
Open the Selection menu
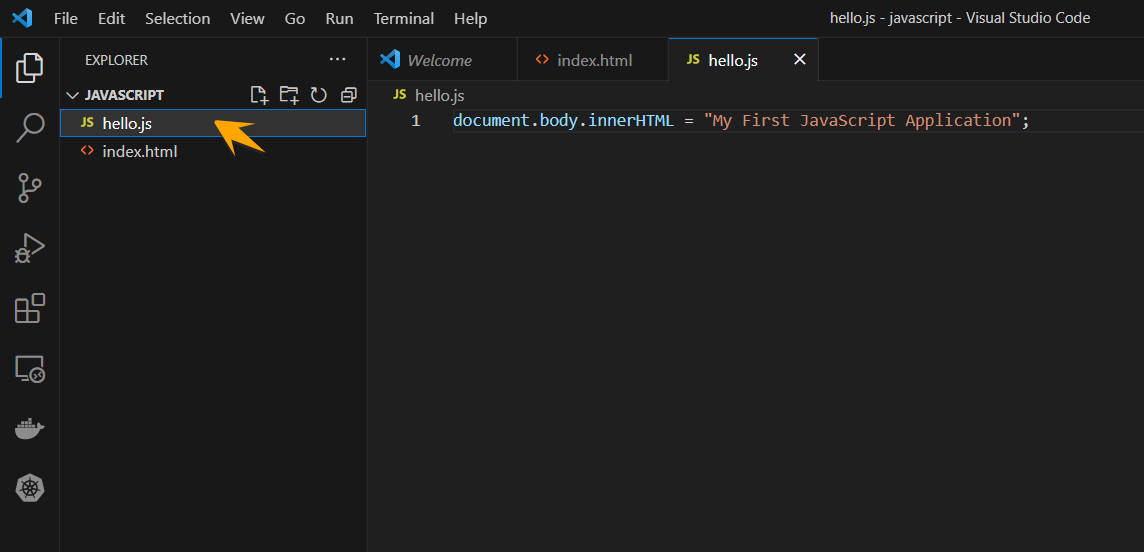click(177, 18)
